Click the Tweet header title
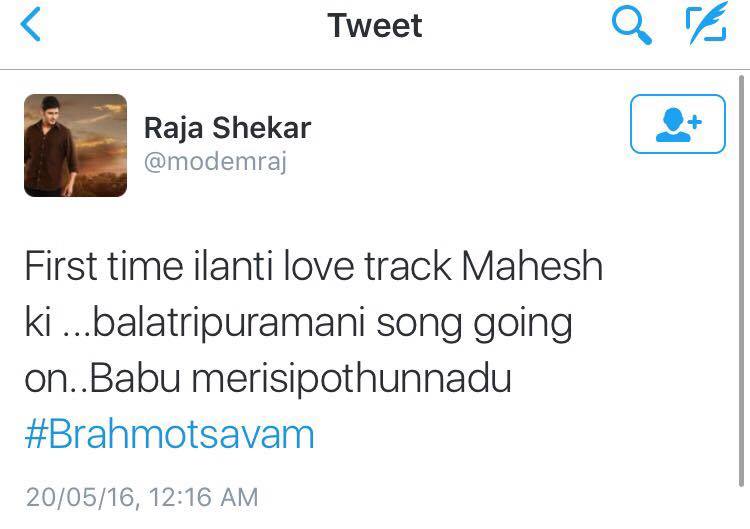 (x=375, y=25)
